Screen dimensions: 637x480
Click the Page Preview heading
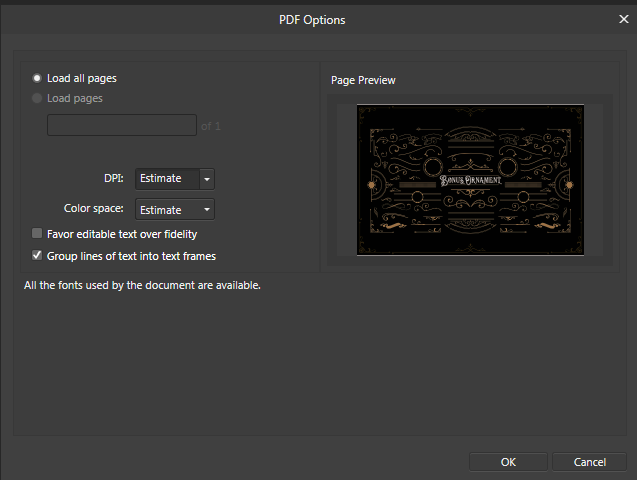(363, 80)
